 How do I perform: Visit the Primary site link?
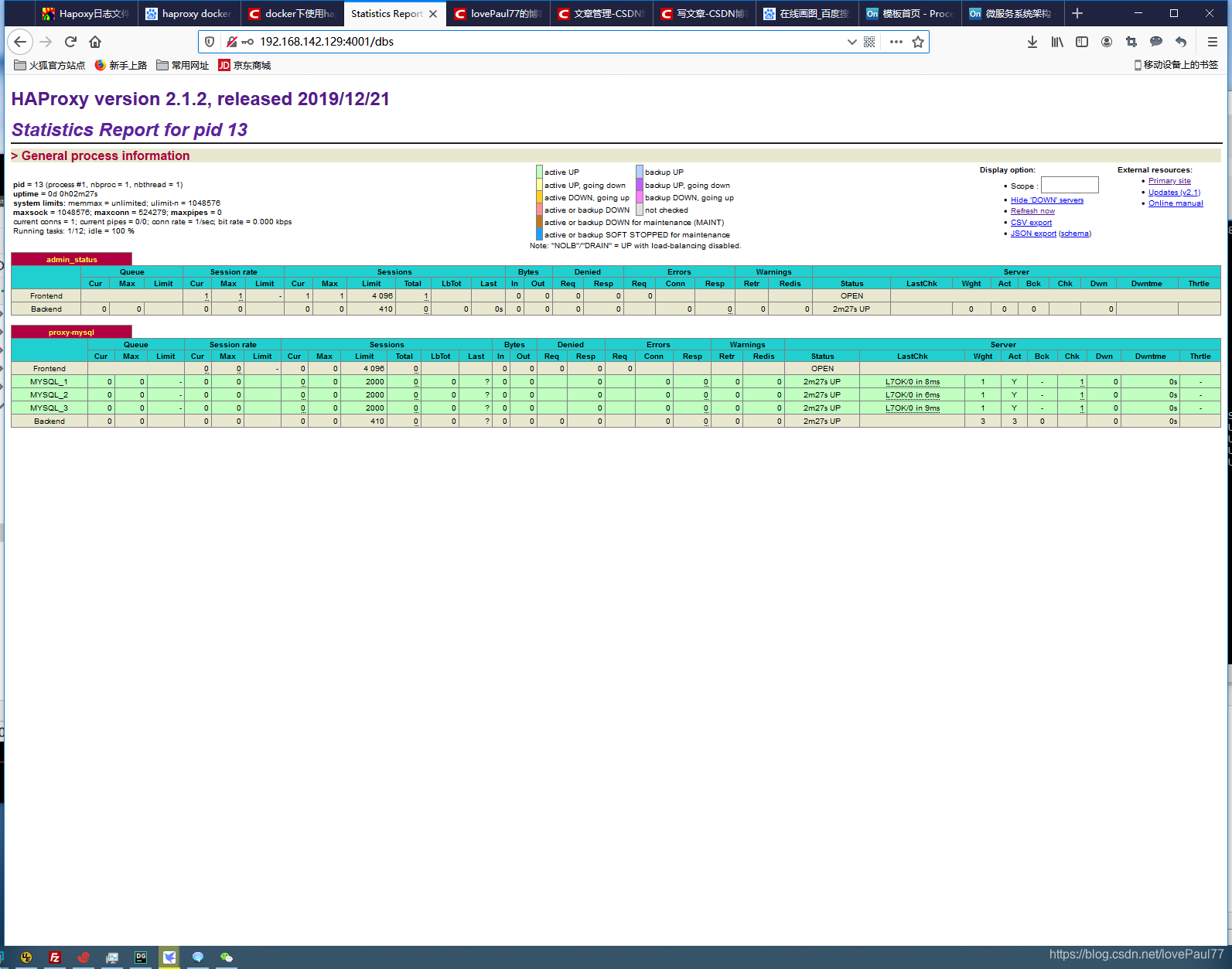click(x=1169, y=181)
